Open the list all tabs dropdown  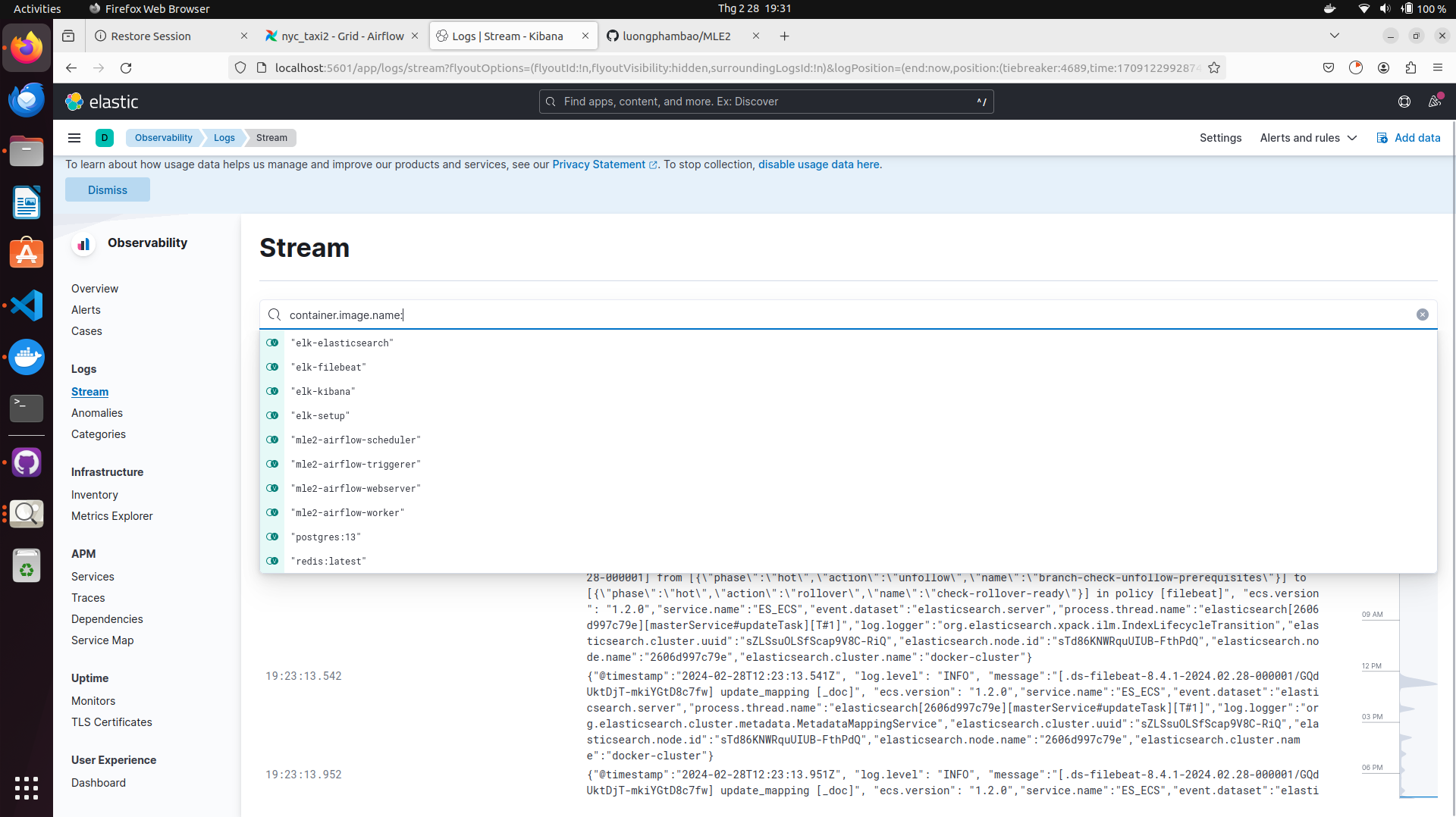[1335, 36]
